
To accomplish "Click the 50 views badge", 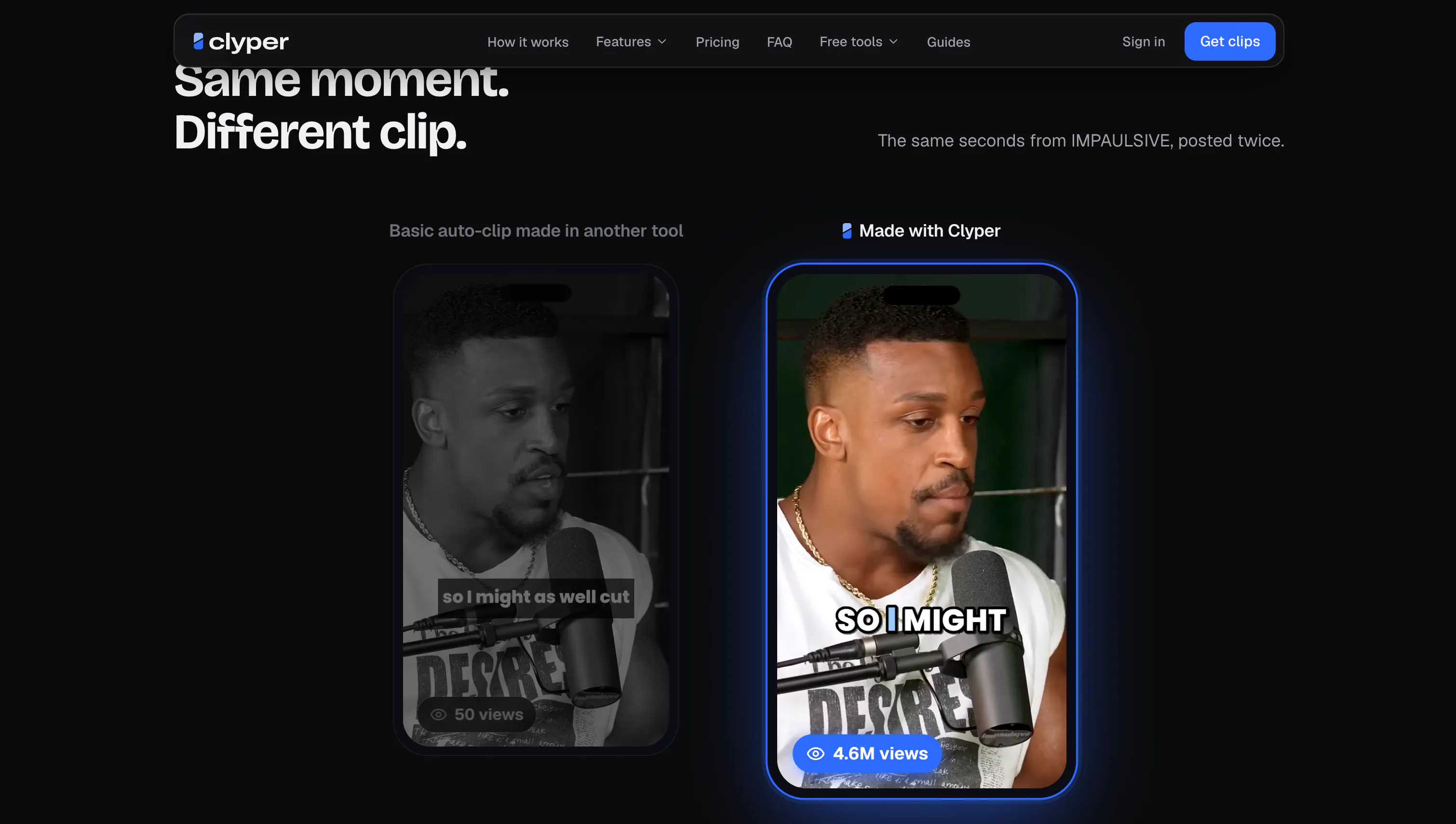I will pyautogui.click(x=477, y=714).
